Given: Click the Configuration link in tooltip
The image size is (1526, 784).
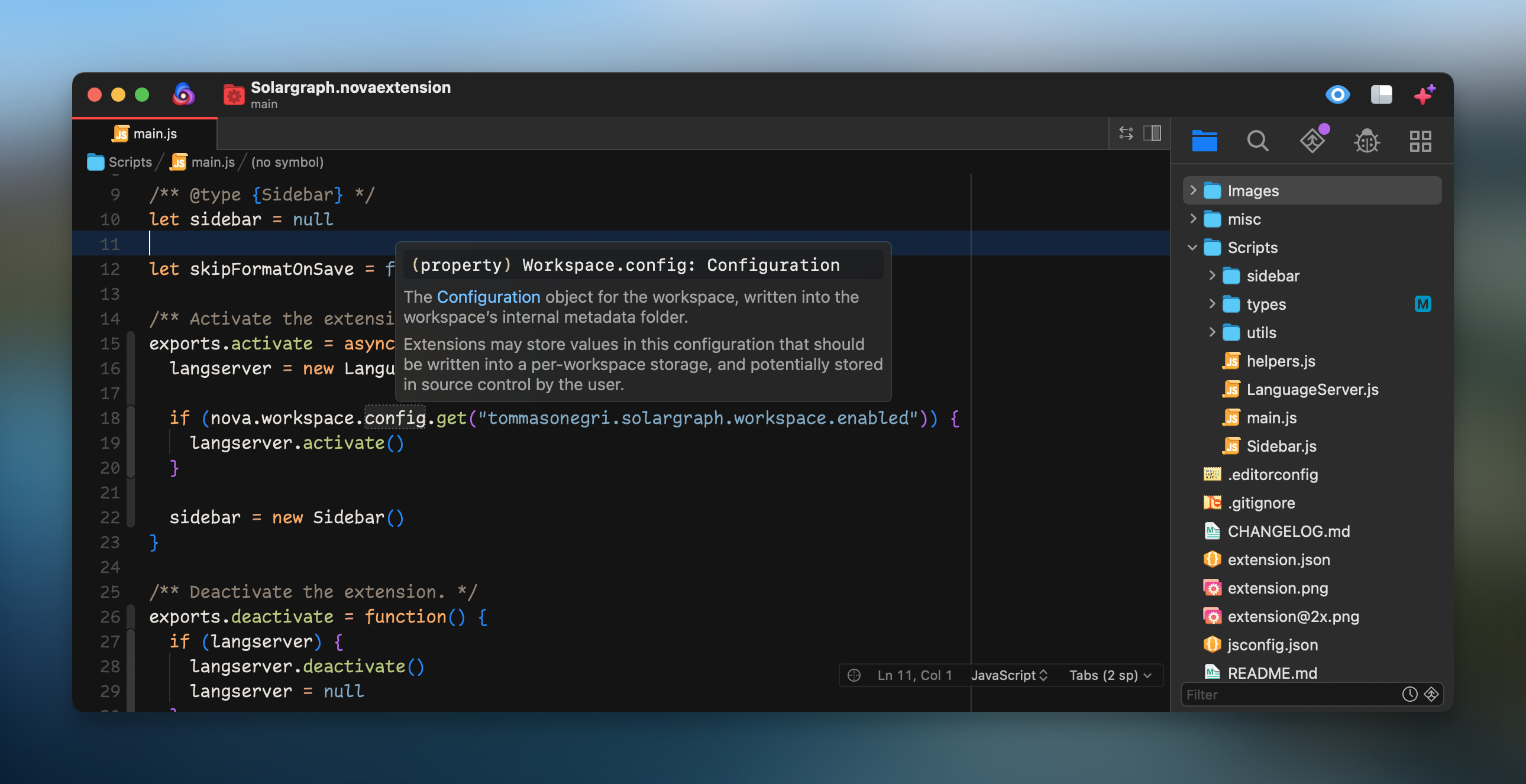Looking at the screenshot, I should pos(488,297).
